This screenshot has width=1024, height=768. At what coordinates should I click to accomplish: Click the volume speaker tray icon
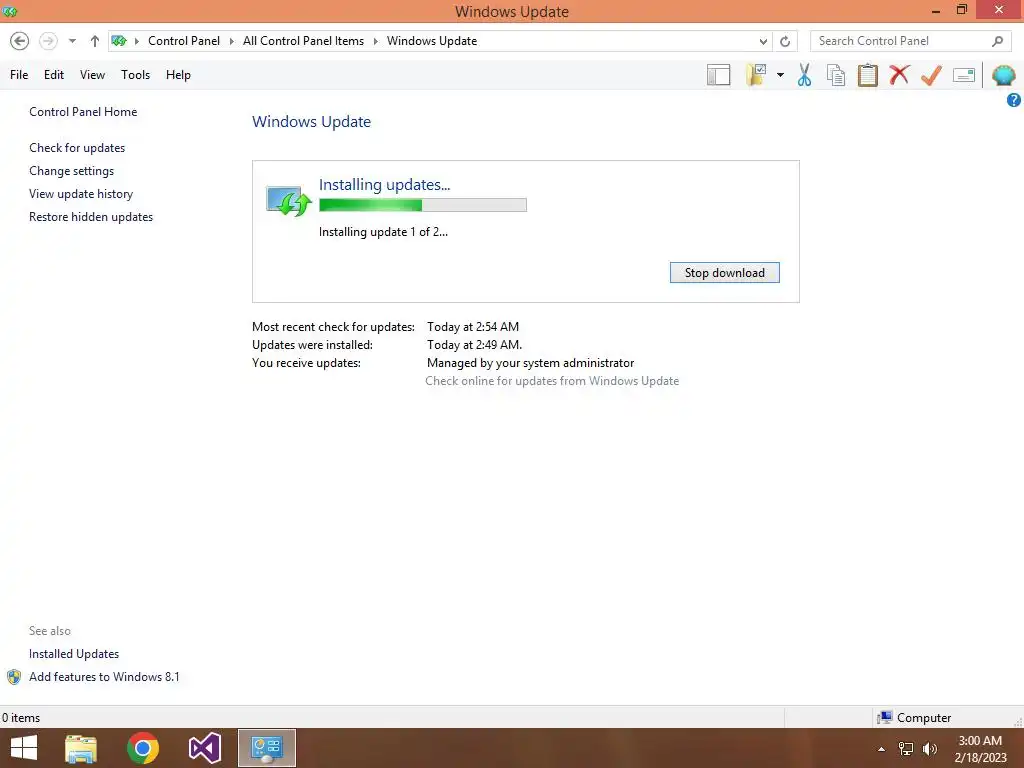(930, 749)
